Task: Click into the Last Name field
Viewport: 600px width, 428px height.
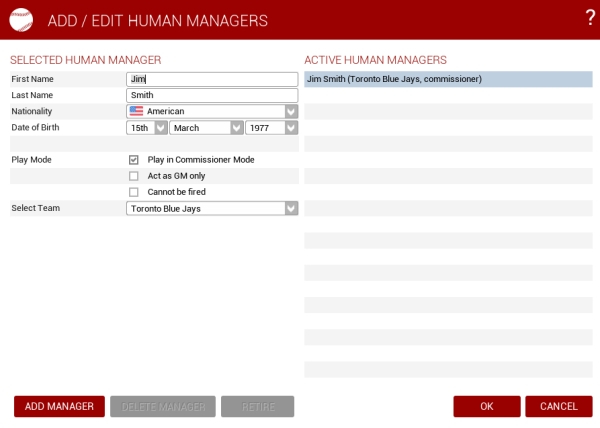Action: point(212,95)
